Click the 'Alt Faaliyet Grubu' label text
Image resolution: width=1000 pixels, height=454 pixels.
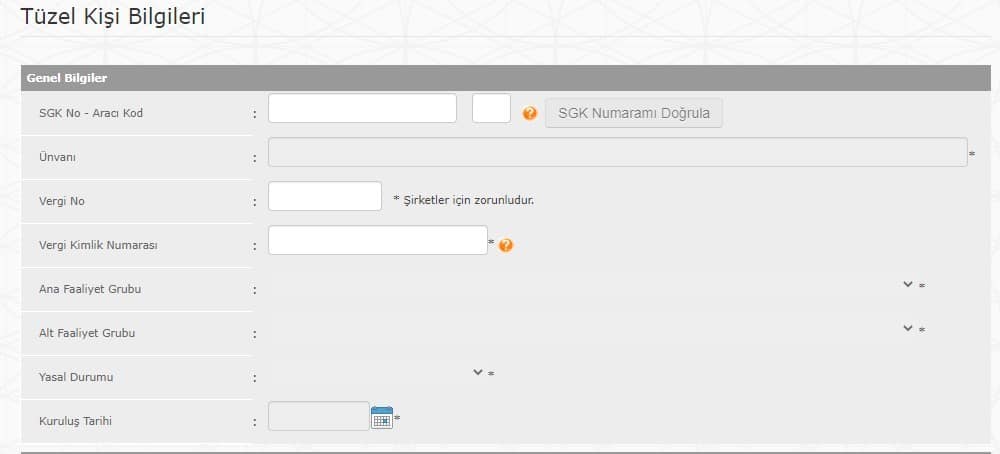point(87,333)
